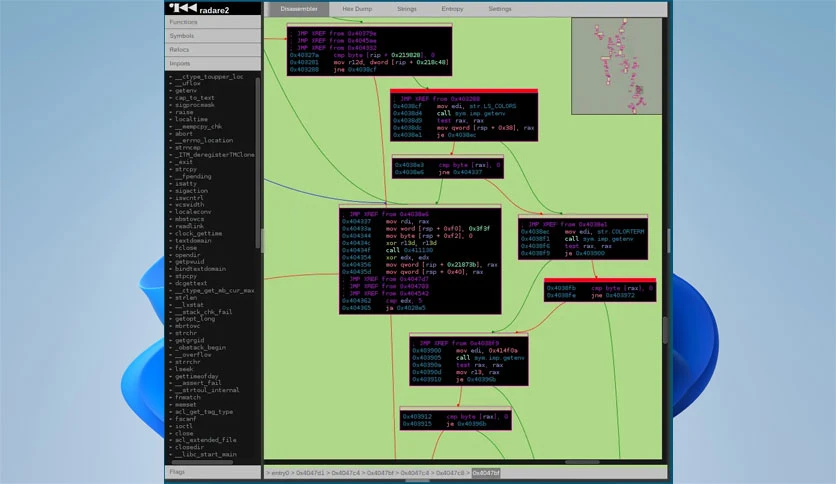
Task: Select the __stack_chk_fail import
Action: pyautogui.click(x=204, y=312)
